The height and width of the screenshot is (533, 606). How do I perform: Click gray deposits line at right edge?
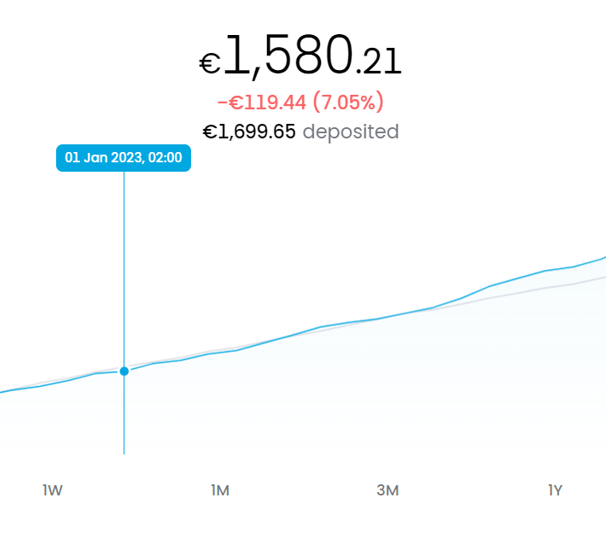click(599, 278)
